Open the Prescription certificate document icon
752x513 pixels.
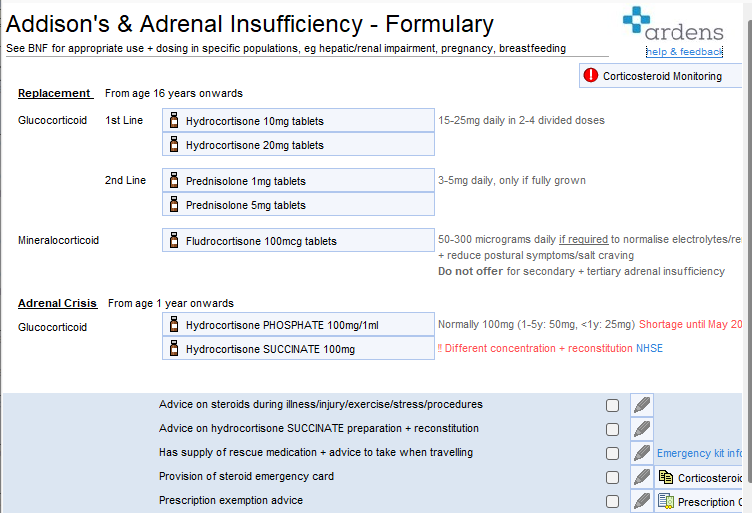point(666,501)
